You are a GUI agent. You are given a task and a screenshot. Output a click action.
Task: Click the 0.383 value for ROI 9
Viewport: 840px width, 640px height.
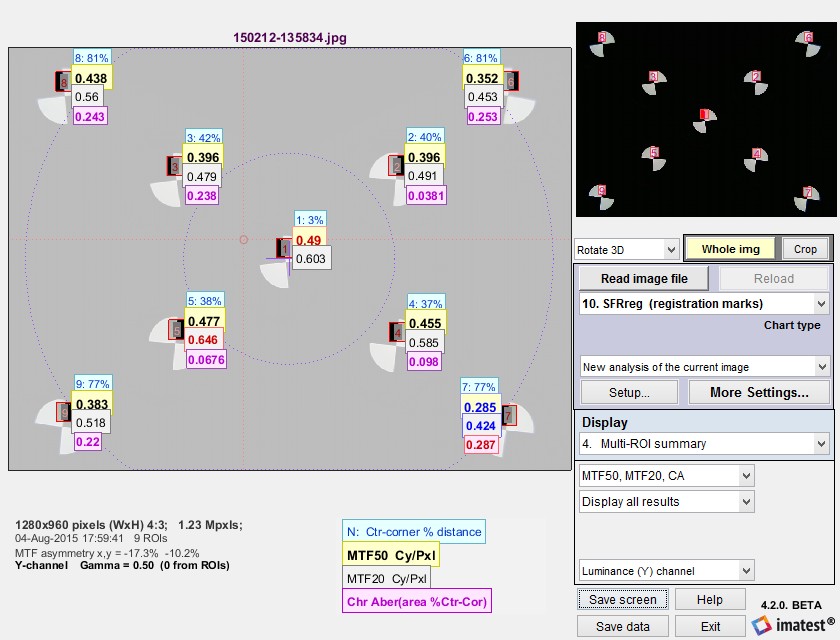click(92, 404)
